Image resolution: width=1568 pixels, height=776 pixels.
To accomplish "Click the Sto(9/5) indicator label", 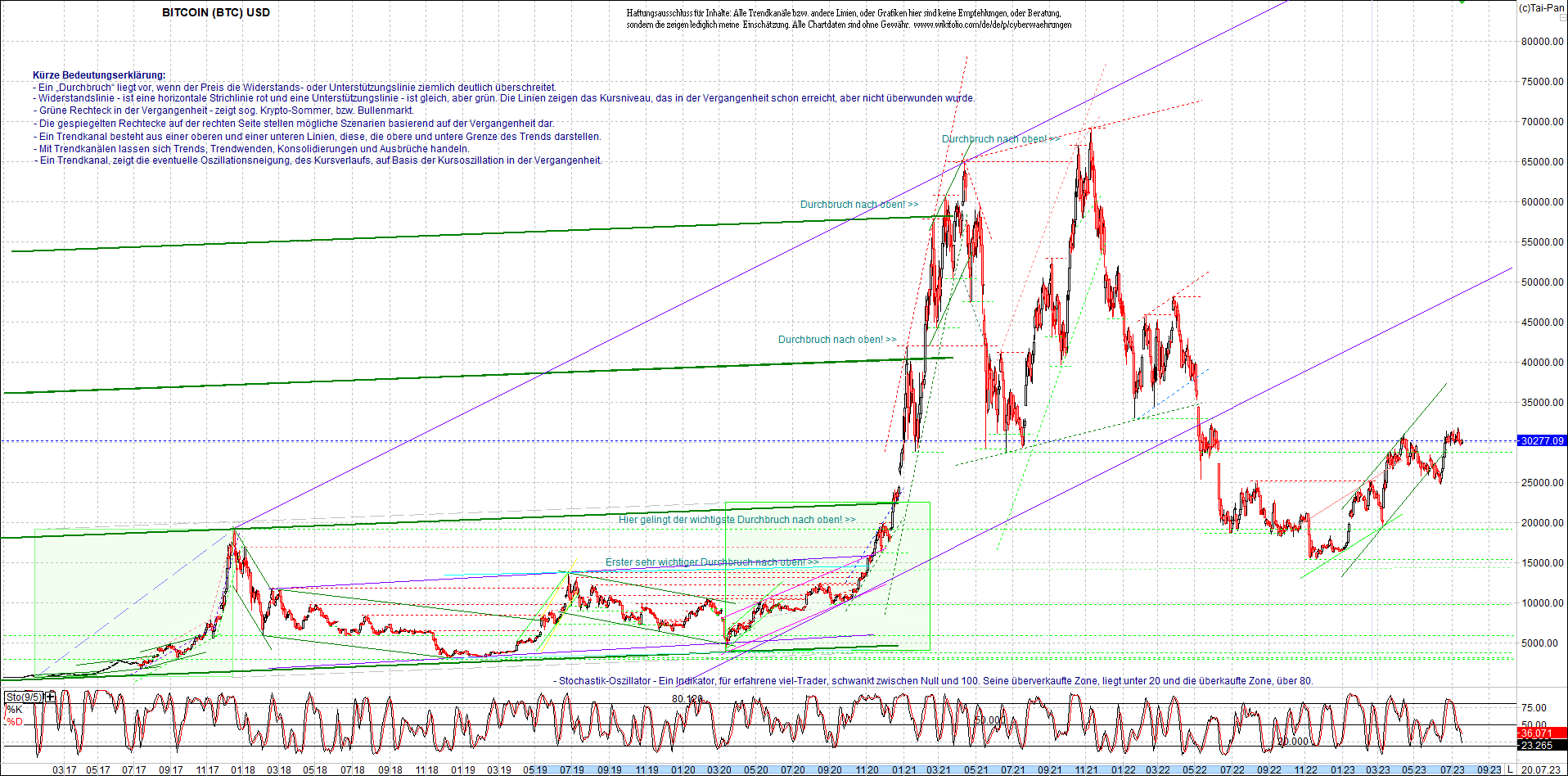I will (x=24, y=697).
